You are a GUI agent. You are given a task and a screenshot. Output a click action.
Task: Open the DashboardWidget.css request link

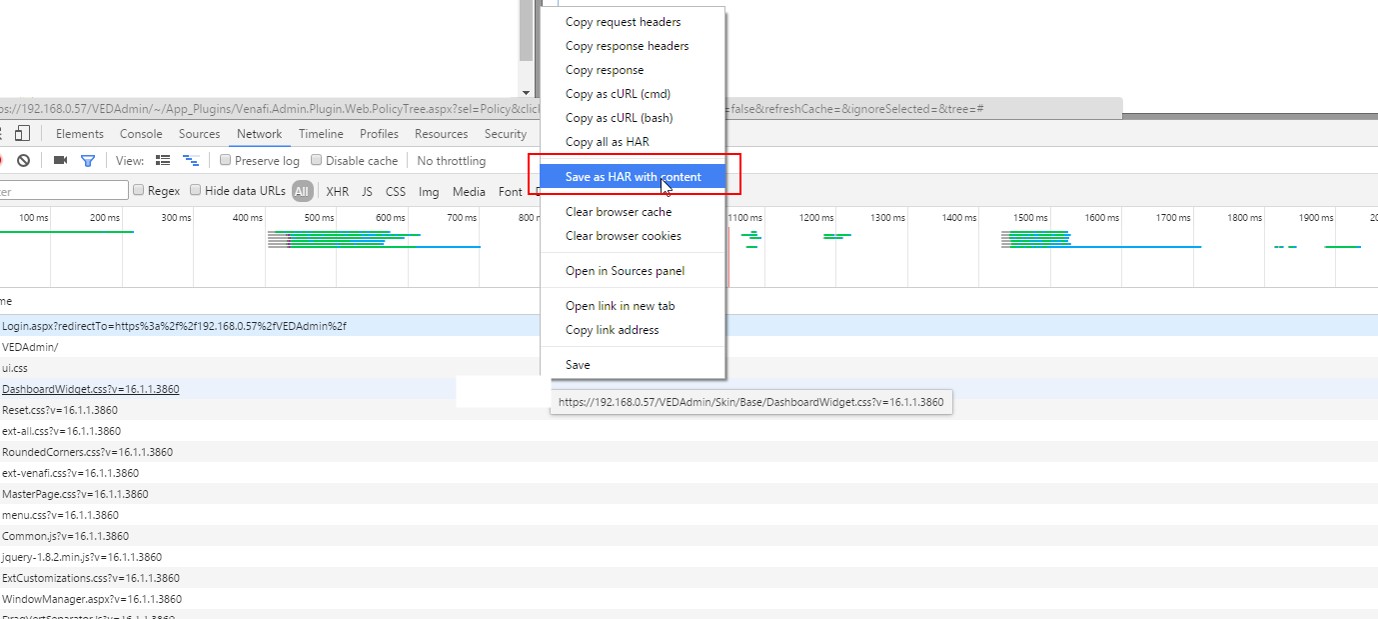pos(91,389)
